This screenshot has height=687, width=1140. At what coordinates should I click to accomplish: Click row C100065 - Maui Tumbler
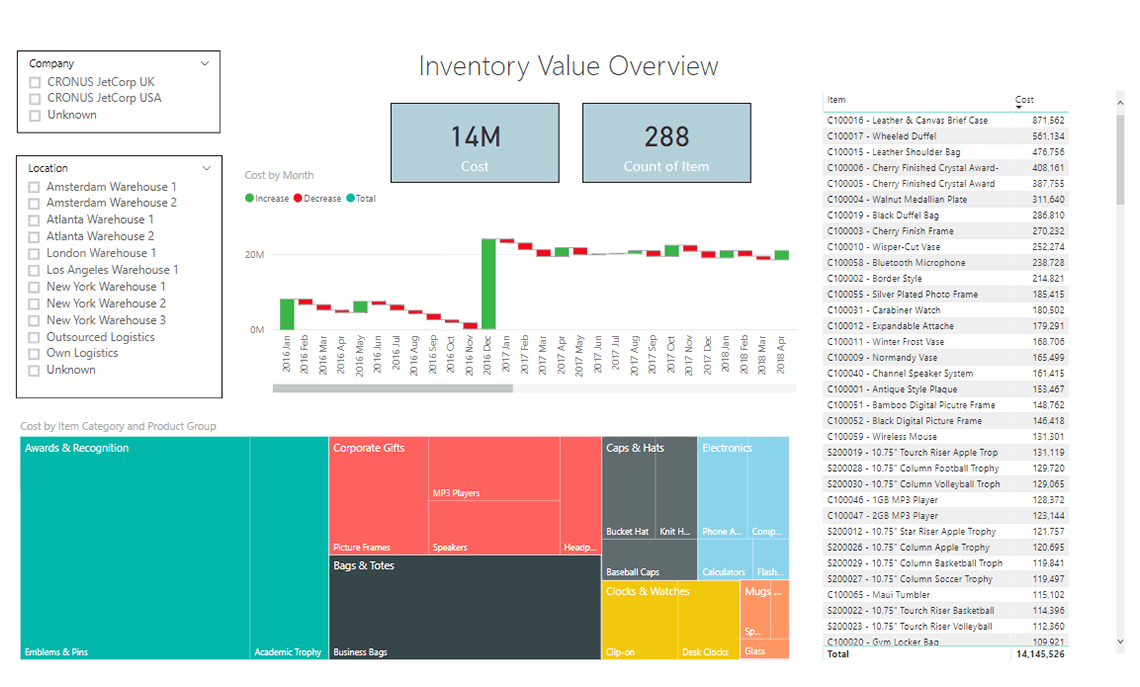coord(945,595)
